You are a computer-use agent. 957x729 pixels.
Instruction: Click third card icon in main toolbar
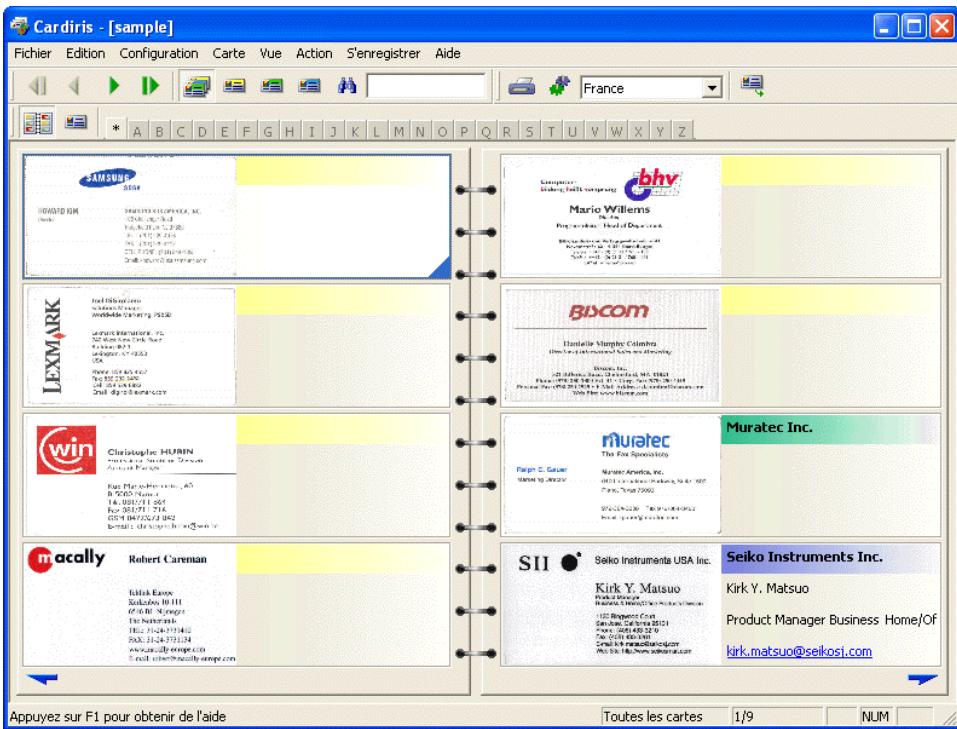tap(272, 86)
